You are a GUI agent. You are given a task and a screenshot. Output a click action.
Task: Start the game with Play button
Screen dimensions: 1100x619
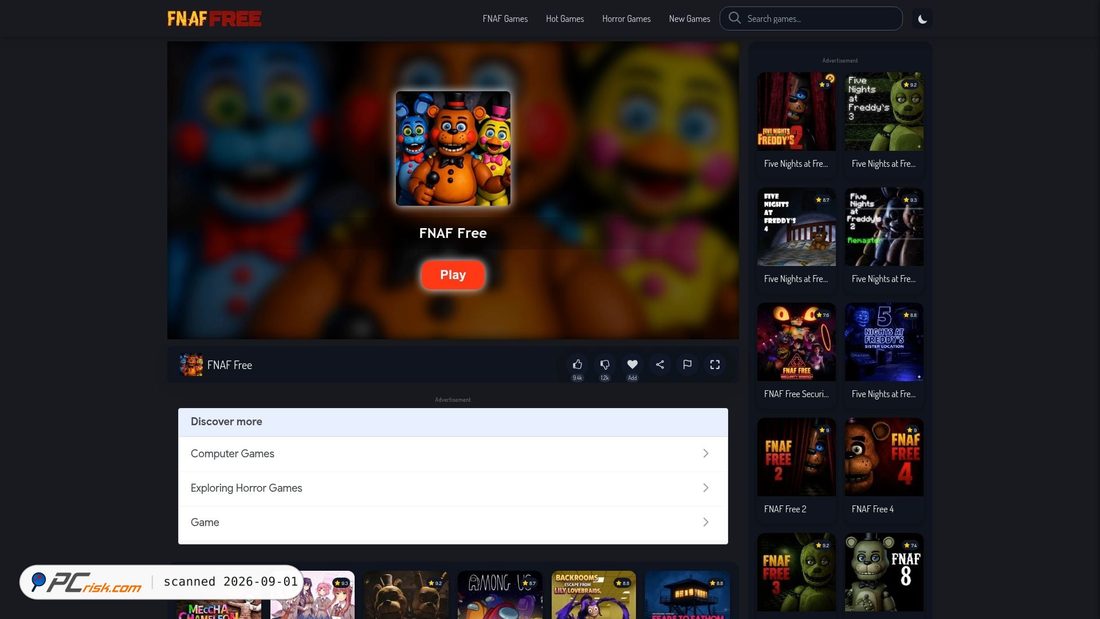(x=452, y=275)
